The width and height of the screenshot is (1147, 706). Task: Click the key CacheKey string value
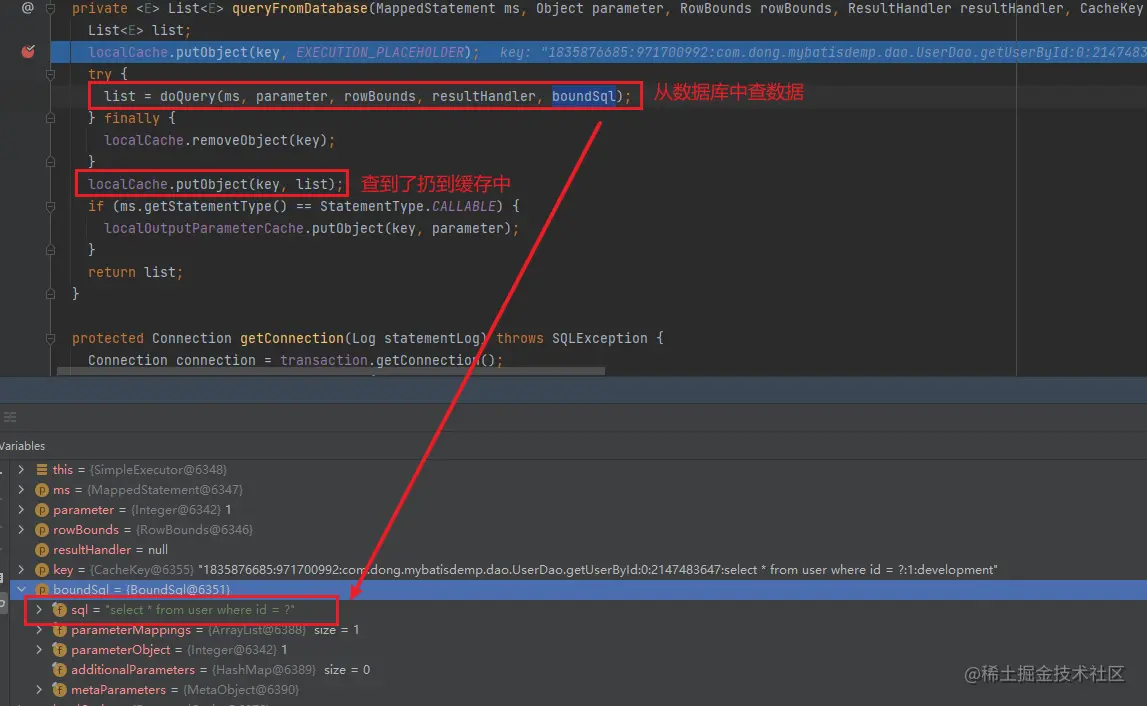tap(598, 569)
